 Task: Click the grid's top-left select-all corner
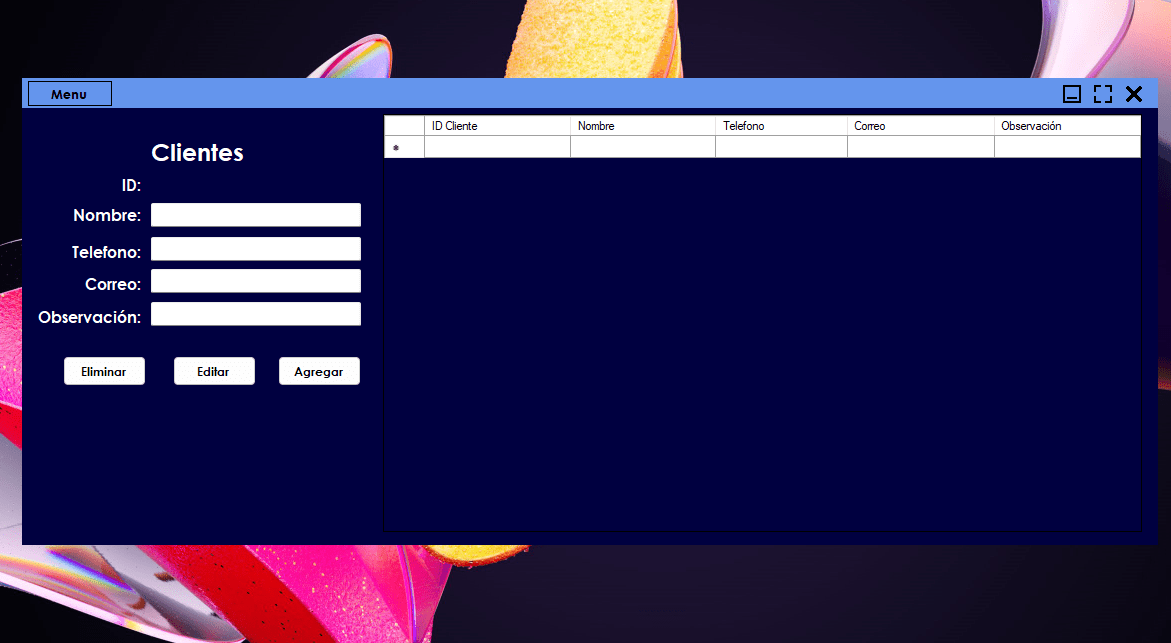point(404,126)
